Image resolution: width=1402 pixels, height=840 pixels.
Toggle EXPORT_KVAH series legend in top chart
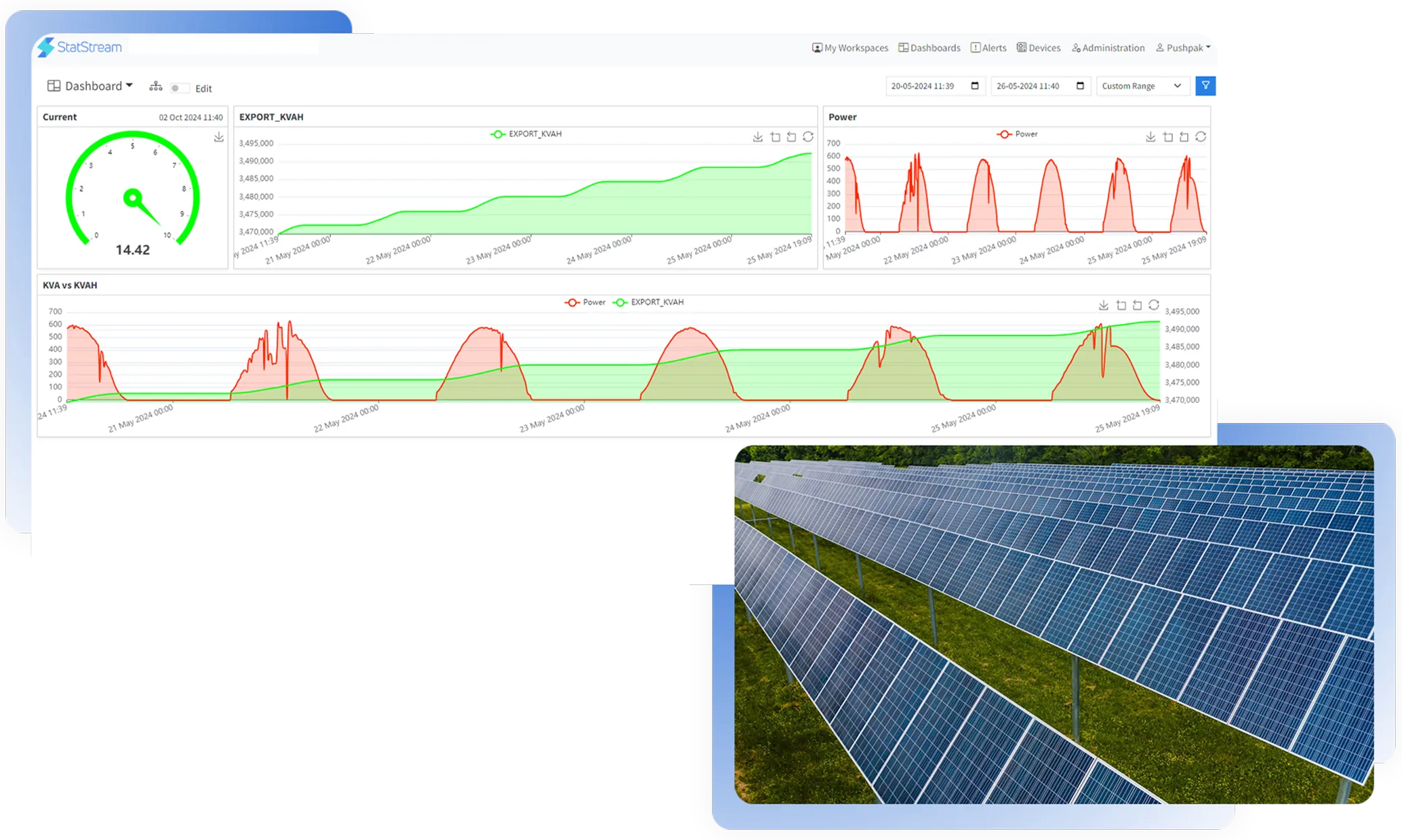pyautogui.click(x=526, y=134)
